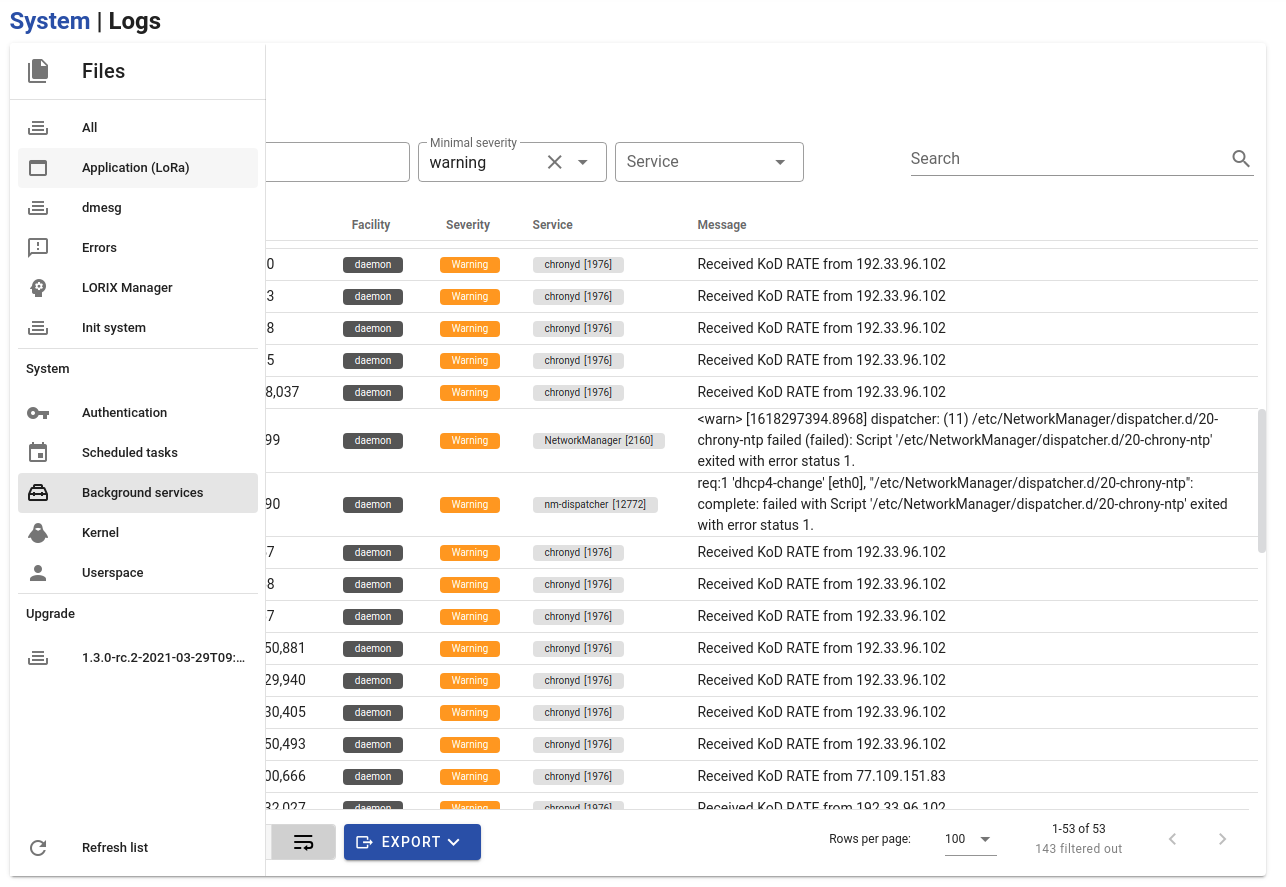Open dmesg log in sidebar

tap(102, 208)
